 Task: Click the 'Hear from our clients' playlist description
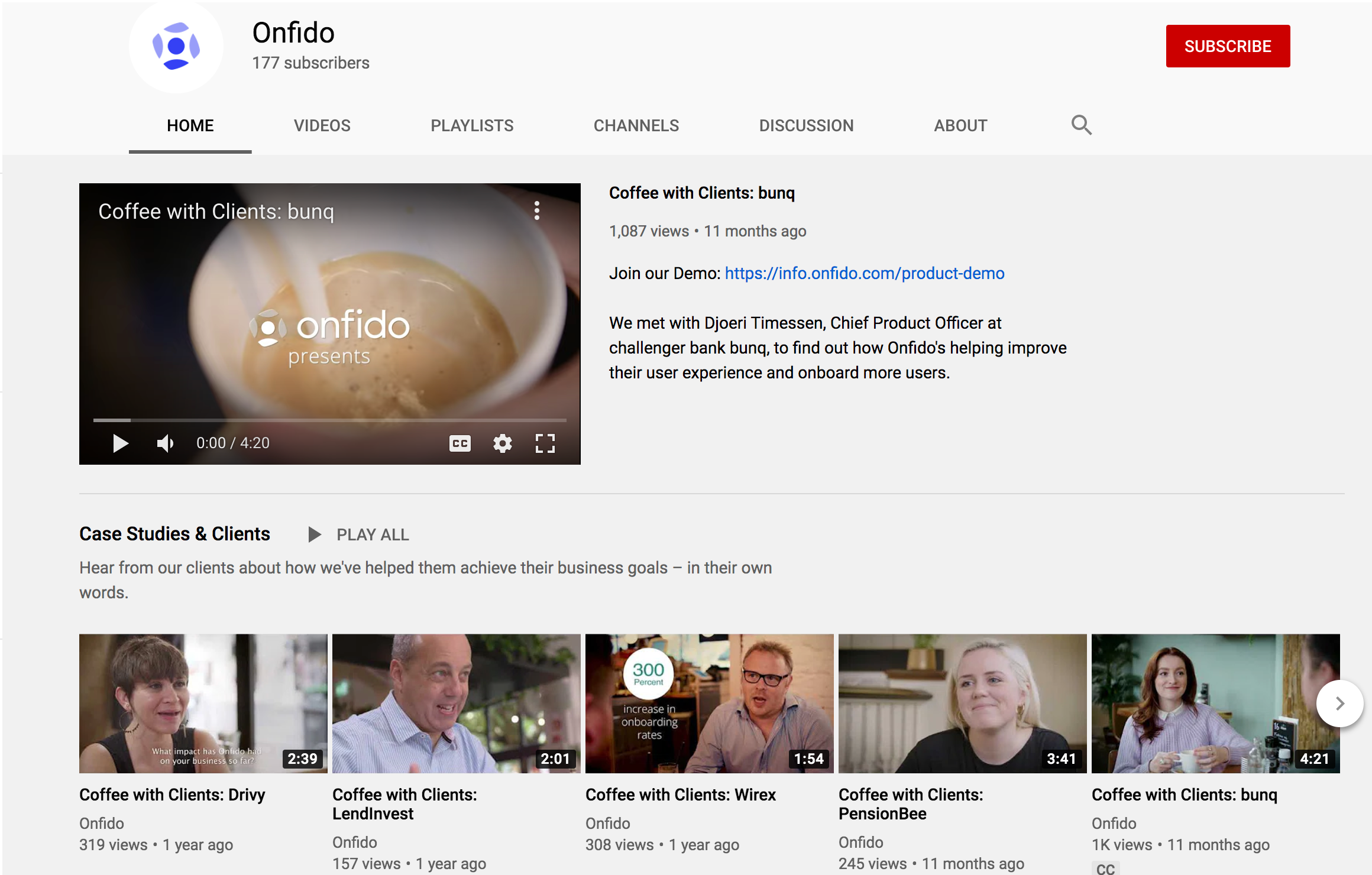point(426,579)
